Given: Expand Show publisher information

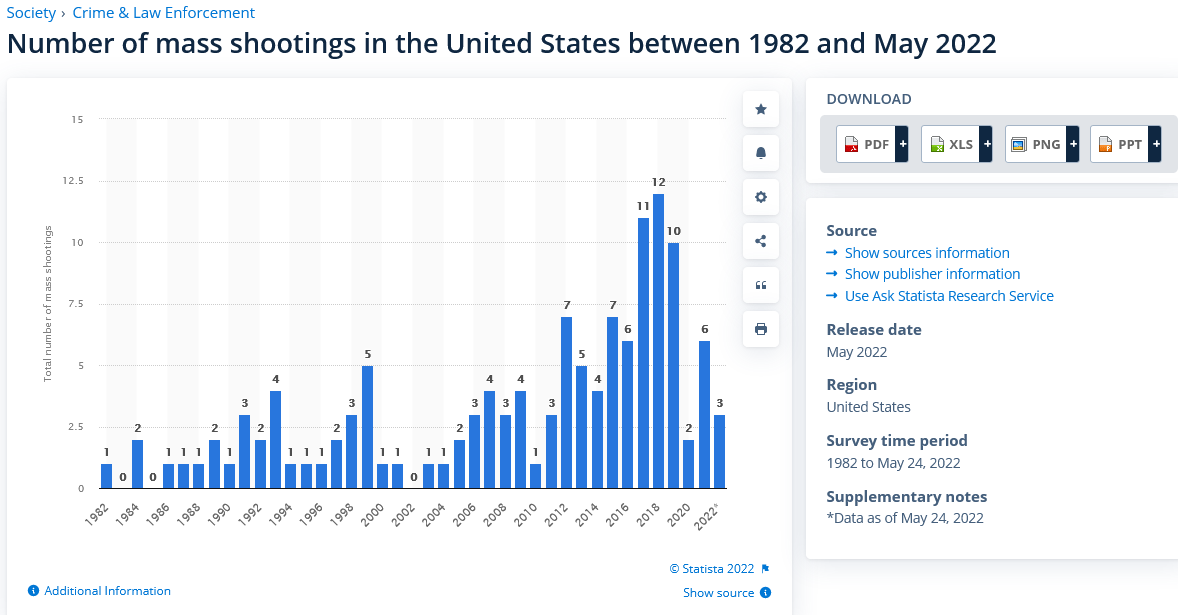Looking at the screenshot, I should coord(932,274).
